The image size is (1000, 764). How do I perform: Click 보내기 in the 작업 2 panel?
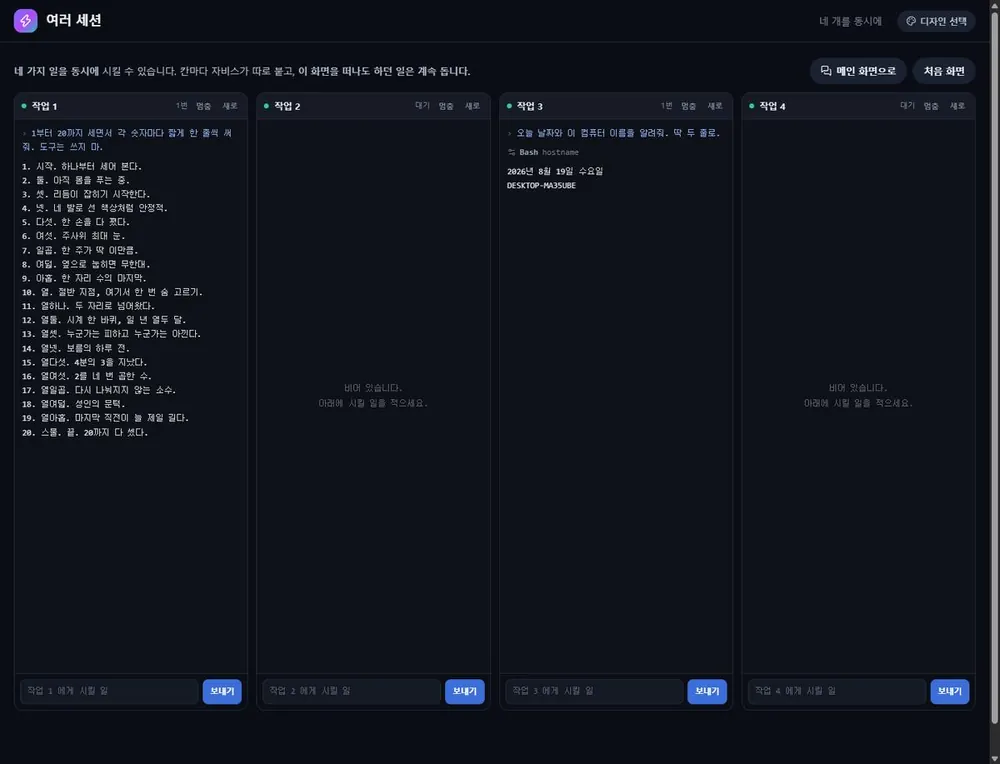tap(464, 691)
